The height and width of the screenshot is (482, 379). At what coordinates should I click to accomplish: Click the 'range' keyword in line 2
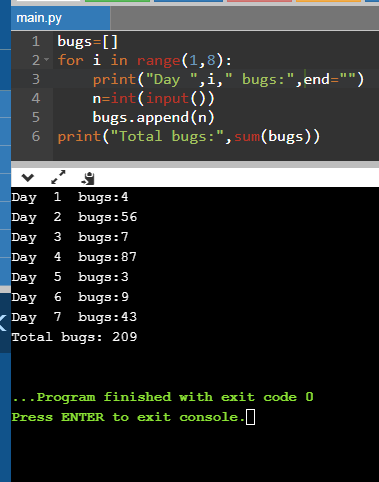click(x=159, y=60)
